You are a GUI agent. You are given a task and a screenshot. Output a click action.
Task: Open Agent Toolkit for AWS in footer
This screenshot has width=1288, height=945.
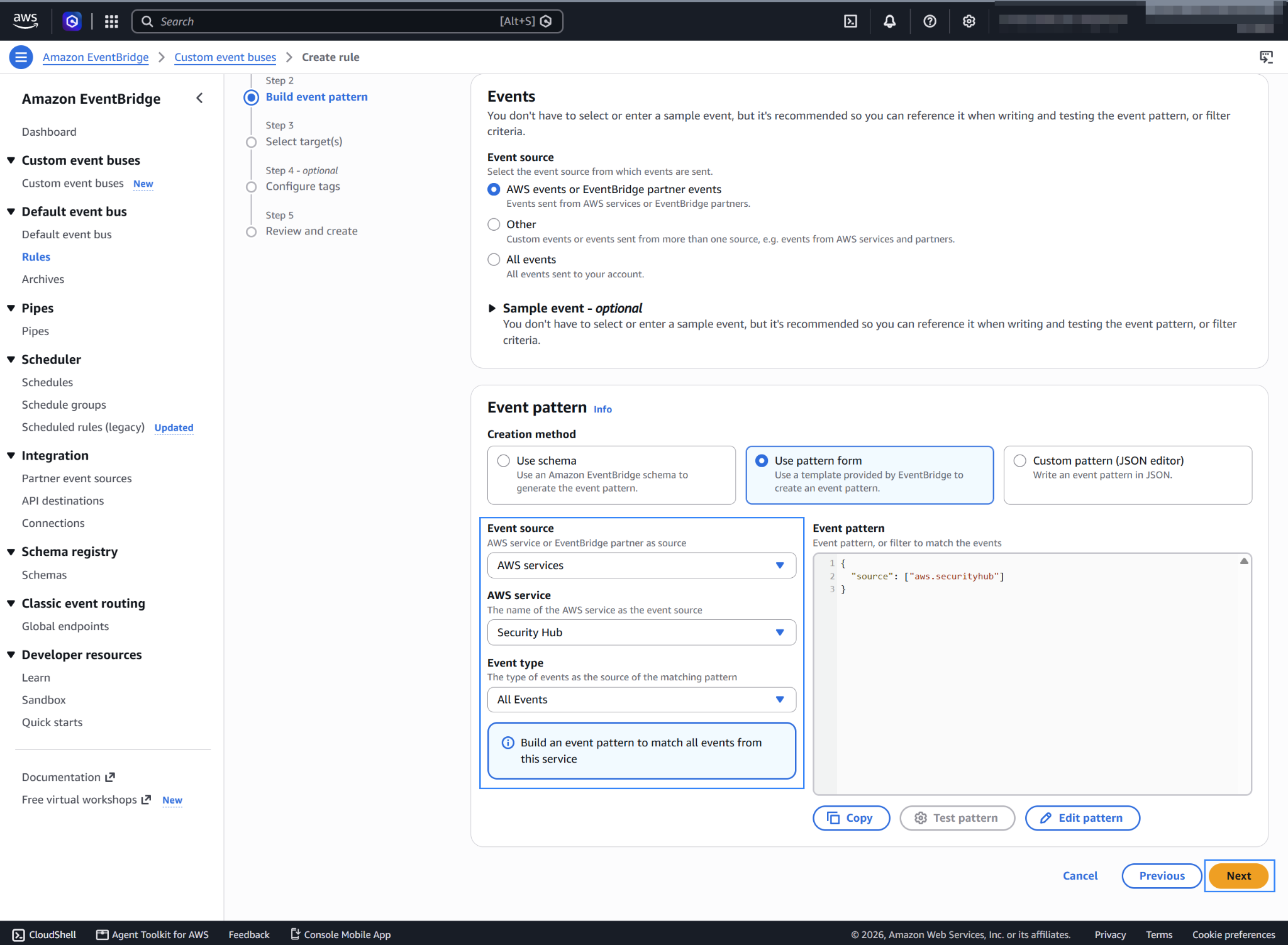pos(152,934)
